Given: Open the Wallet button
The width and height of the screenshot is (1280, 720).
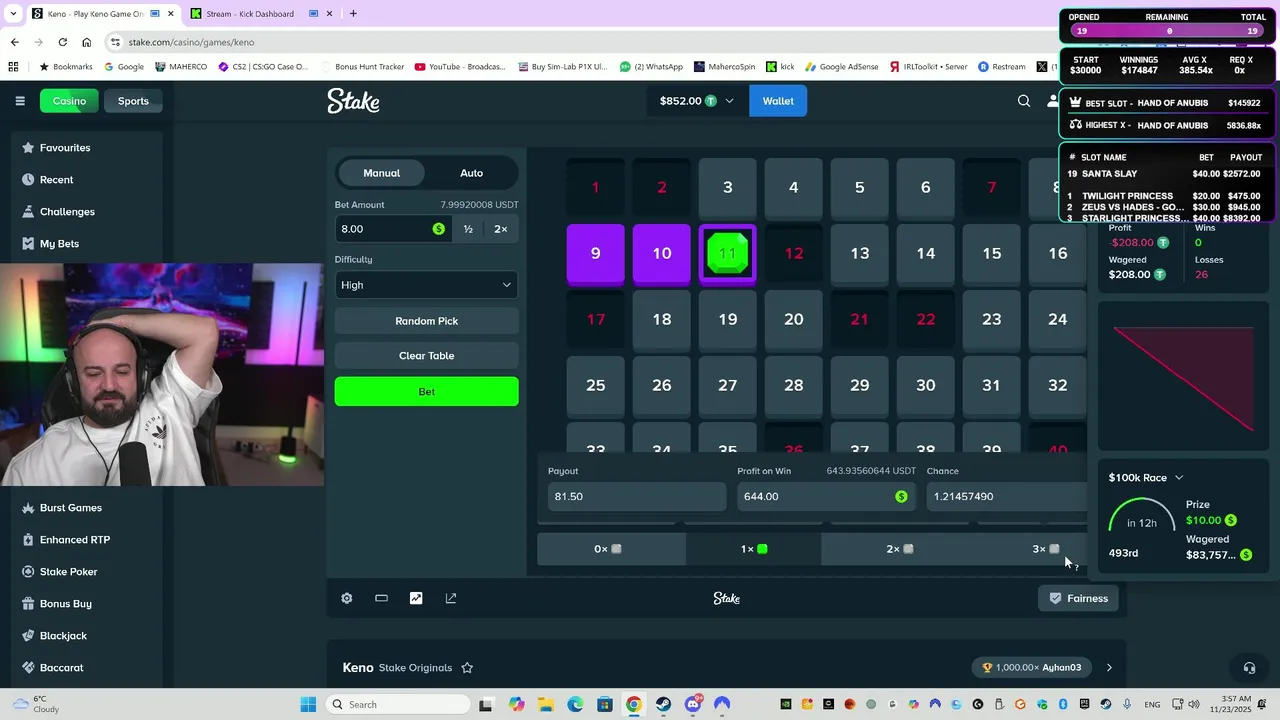Looking at the screenshot, I should [x=778, y=101].
